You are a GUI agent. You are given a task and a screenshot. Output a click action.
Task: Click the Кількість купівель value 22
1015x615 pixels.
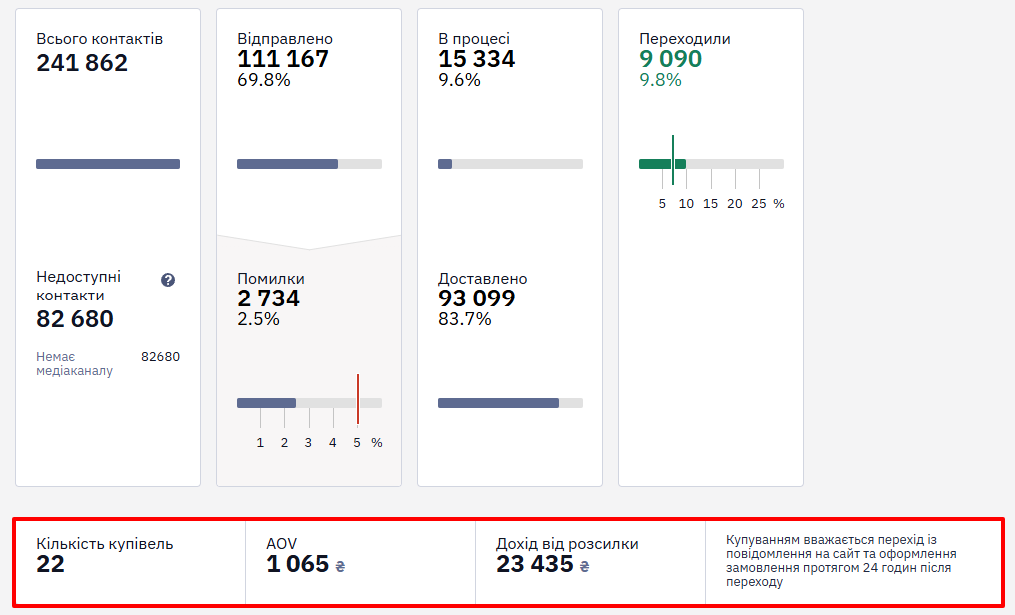coord(50,564)
